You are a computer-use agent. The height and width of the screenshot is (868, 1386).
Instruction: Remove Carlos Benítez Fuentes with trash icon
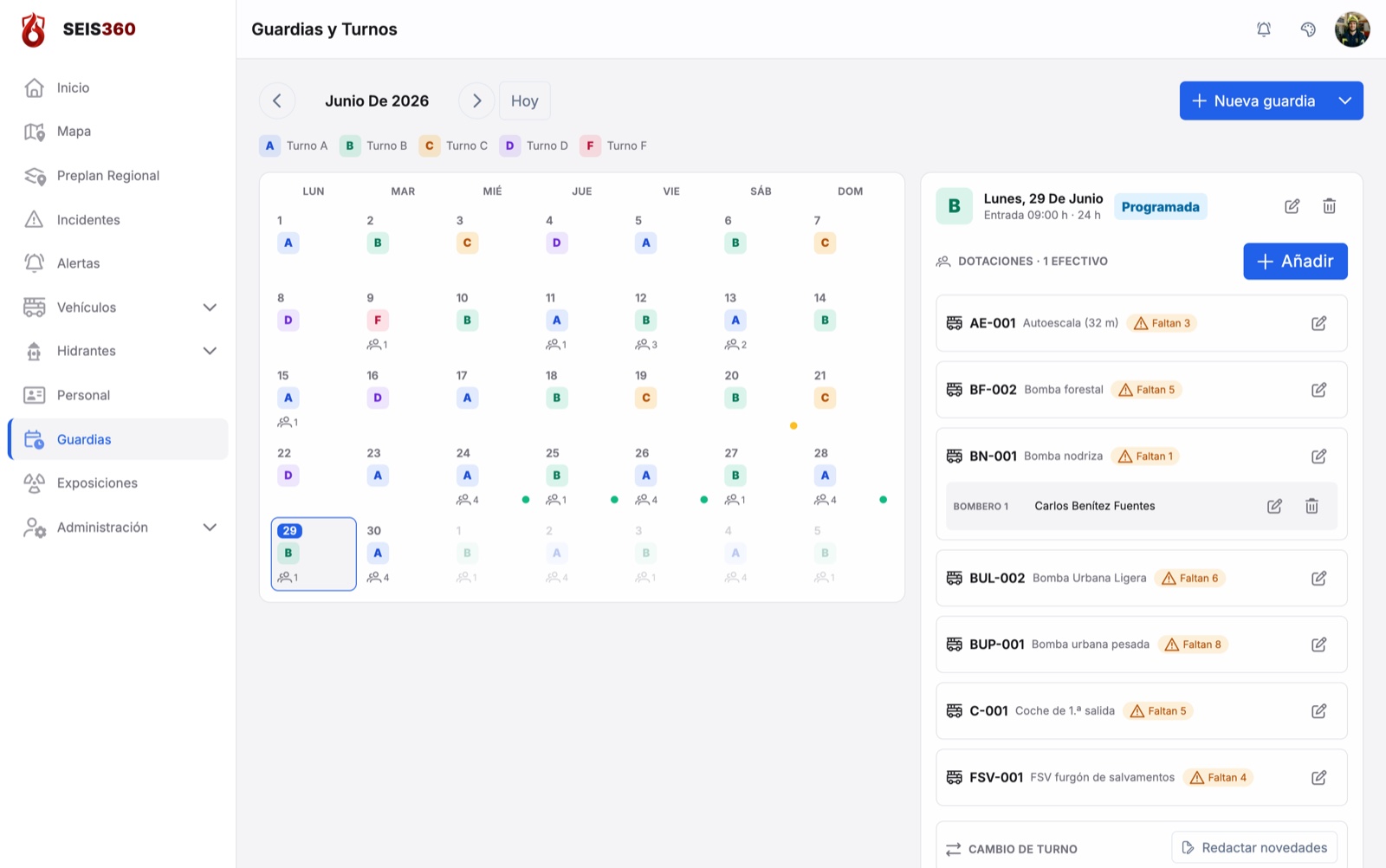[1312, 506]
